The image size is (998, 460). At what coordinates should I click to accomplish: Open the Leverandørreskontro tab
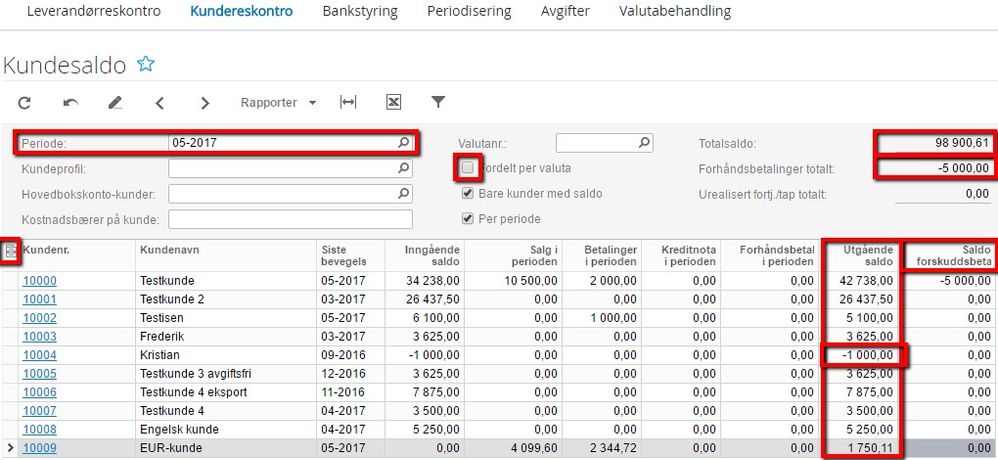pyautogui.click(x=94, y=11)
